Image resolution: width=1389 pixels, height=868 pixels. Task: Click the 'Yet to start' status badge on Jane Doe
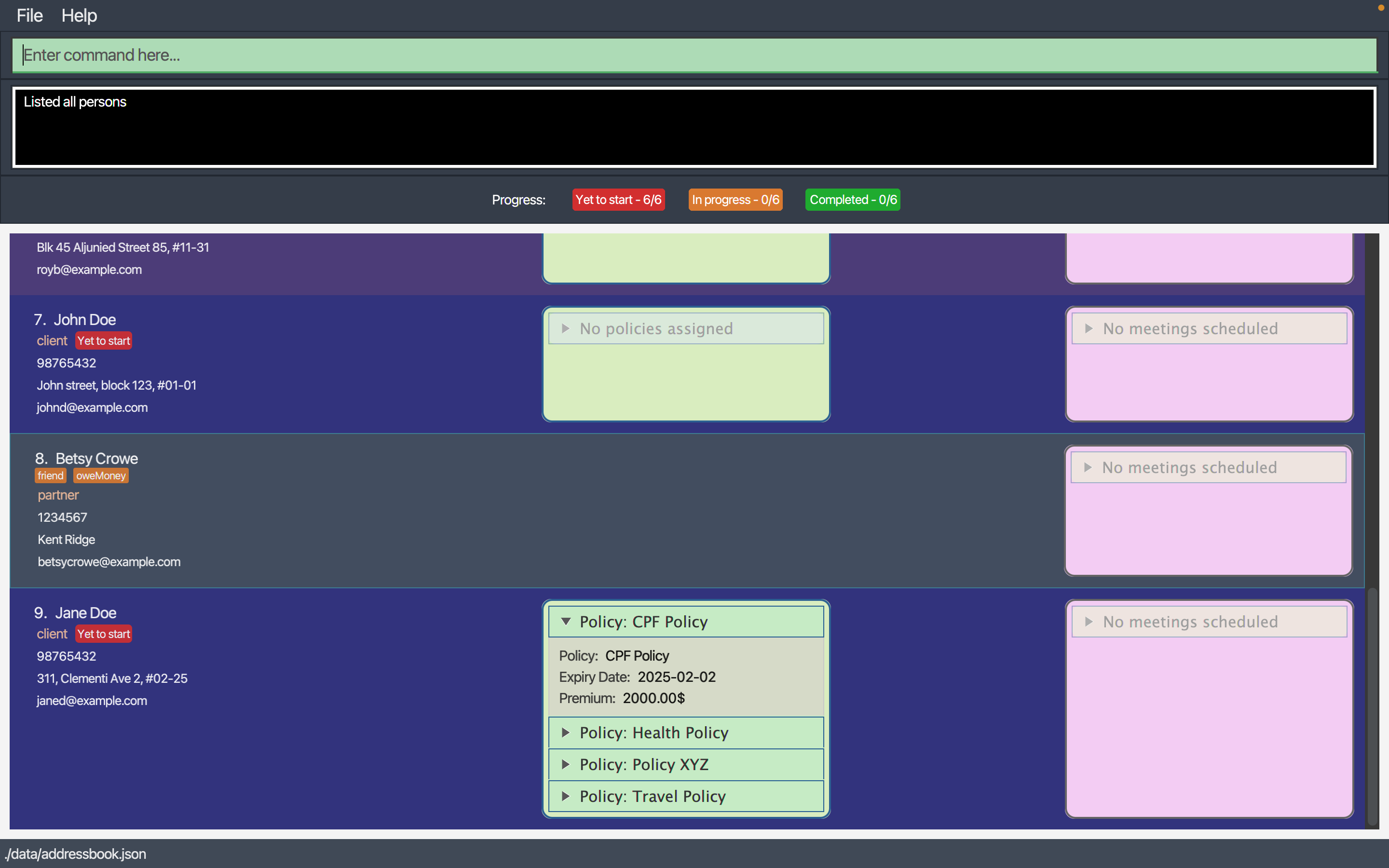coord(104,634)
